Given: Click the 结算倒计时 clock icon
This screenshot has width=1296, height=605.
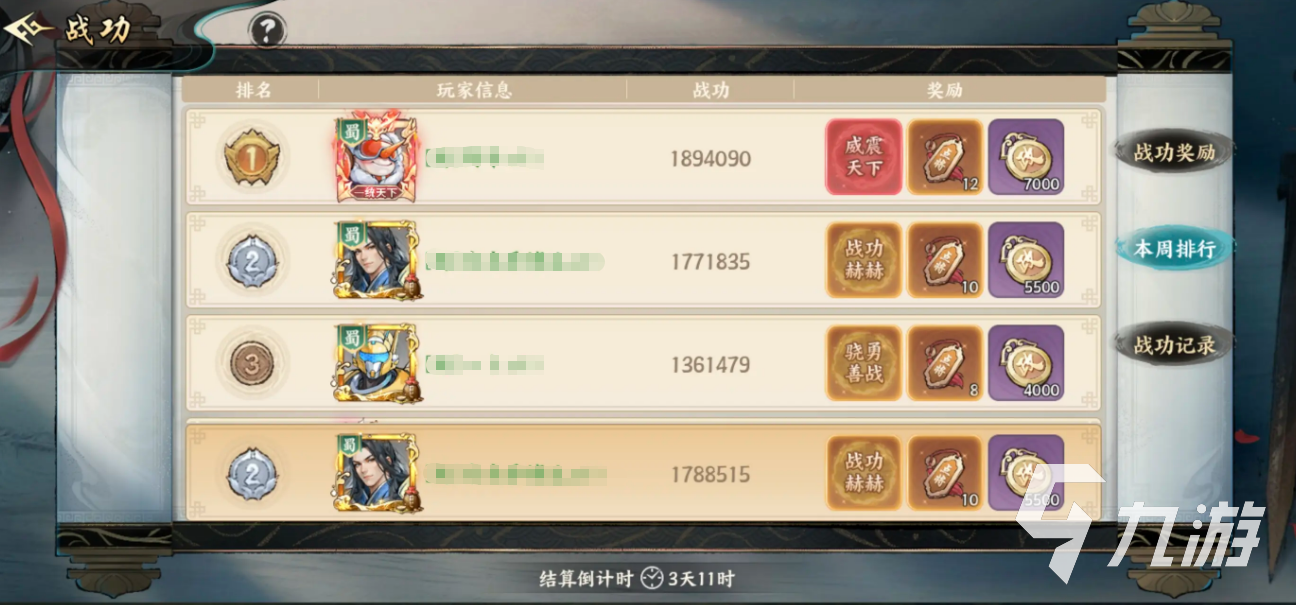Looking at the screenshot, I should [652, 578].
